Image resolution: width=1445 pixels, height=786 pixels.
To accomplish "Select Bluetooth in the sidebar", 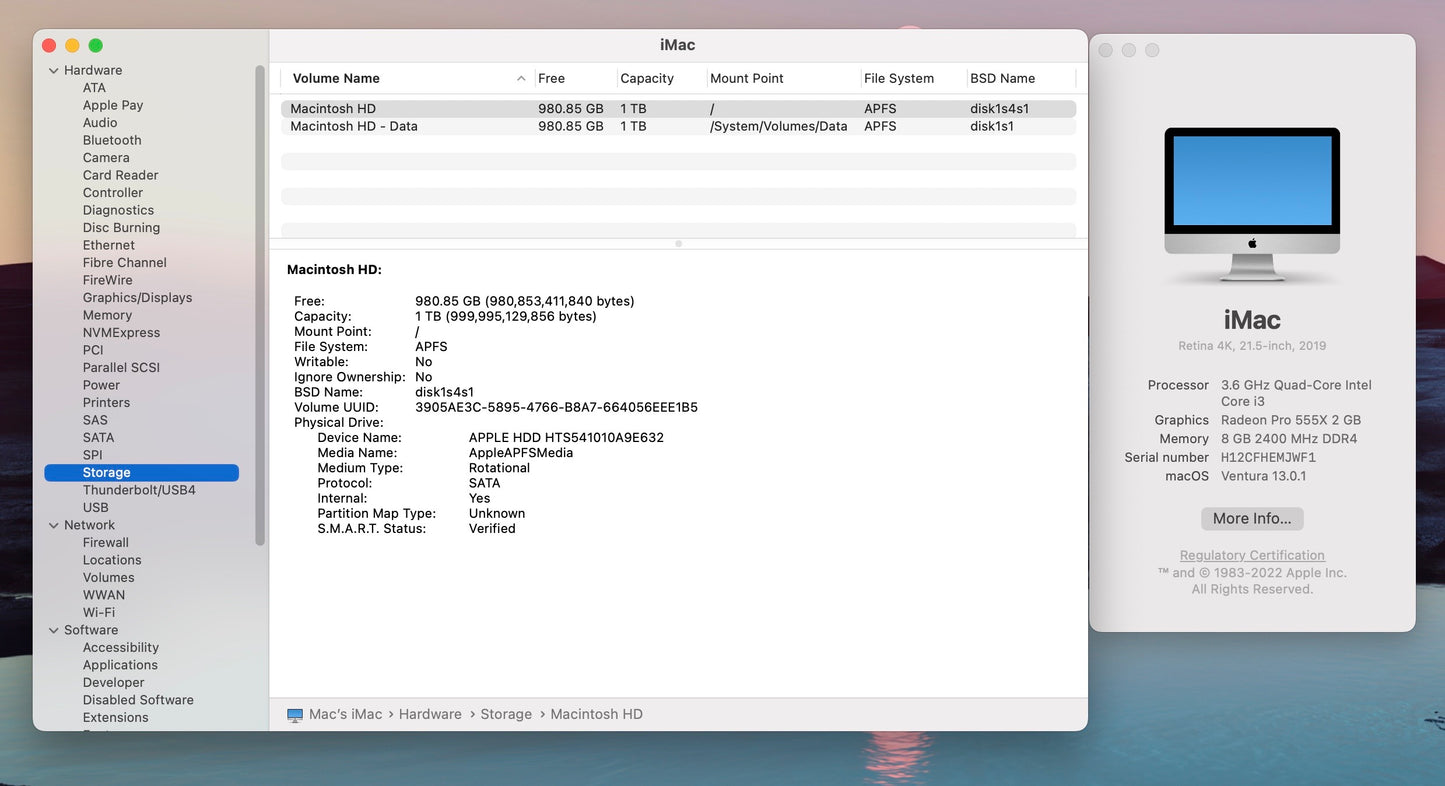I will click(111, 140).
